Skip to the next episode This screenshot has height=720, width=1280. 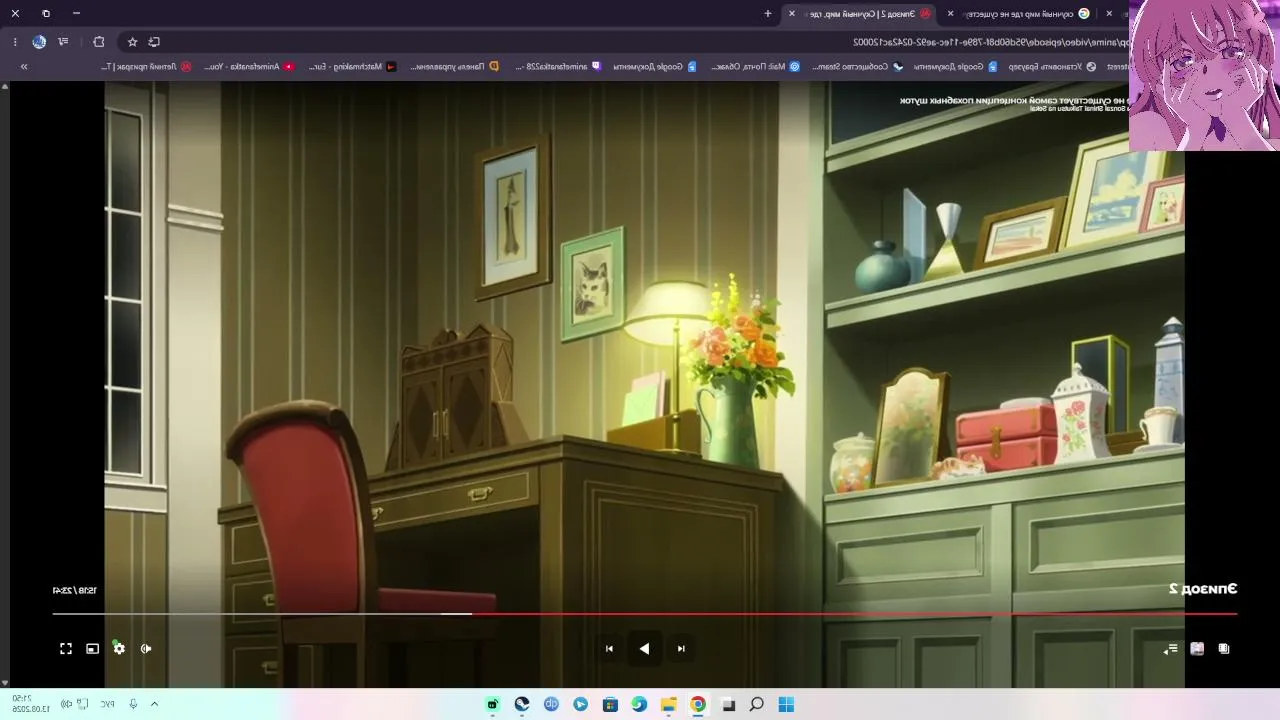[609, 649]
